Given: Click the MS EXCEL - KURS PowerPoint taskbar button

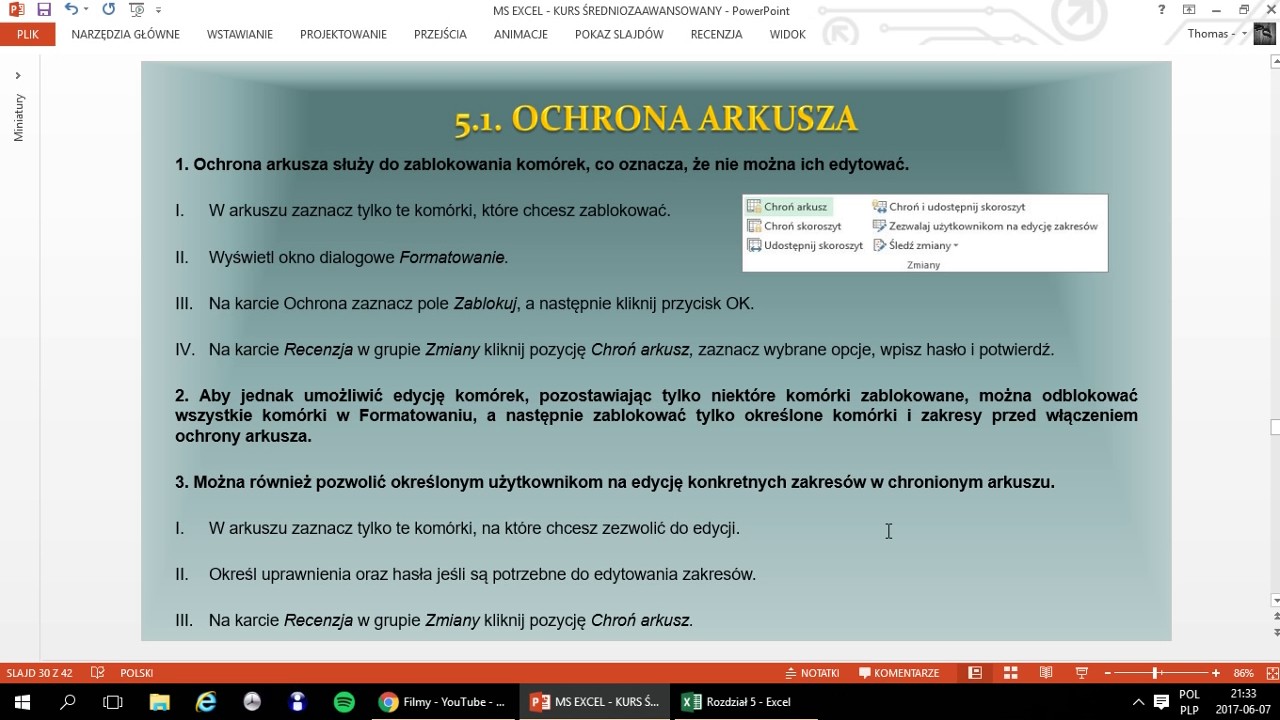Looking at the screenshot, I should point(596,702).
